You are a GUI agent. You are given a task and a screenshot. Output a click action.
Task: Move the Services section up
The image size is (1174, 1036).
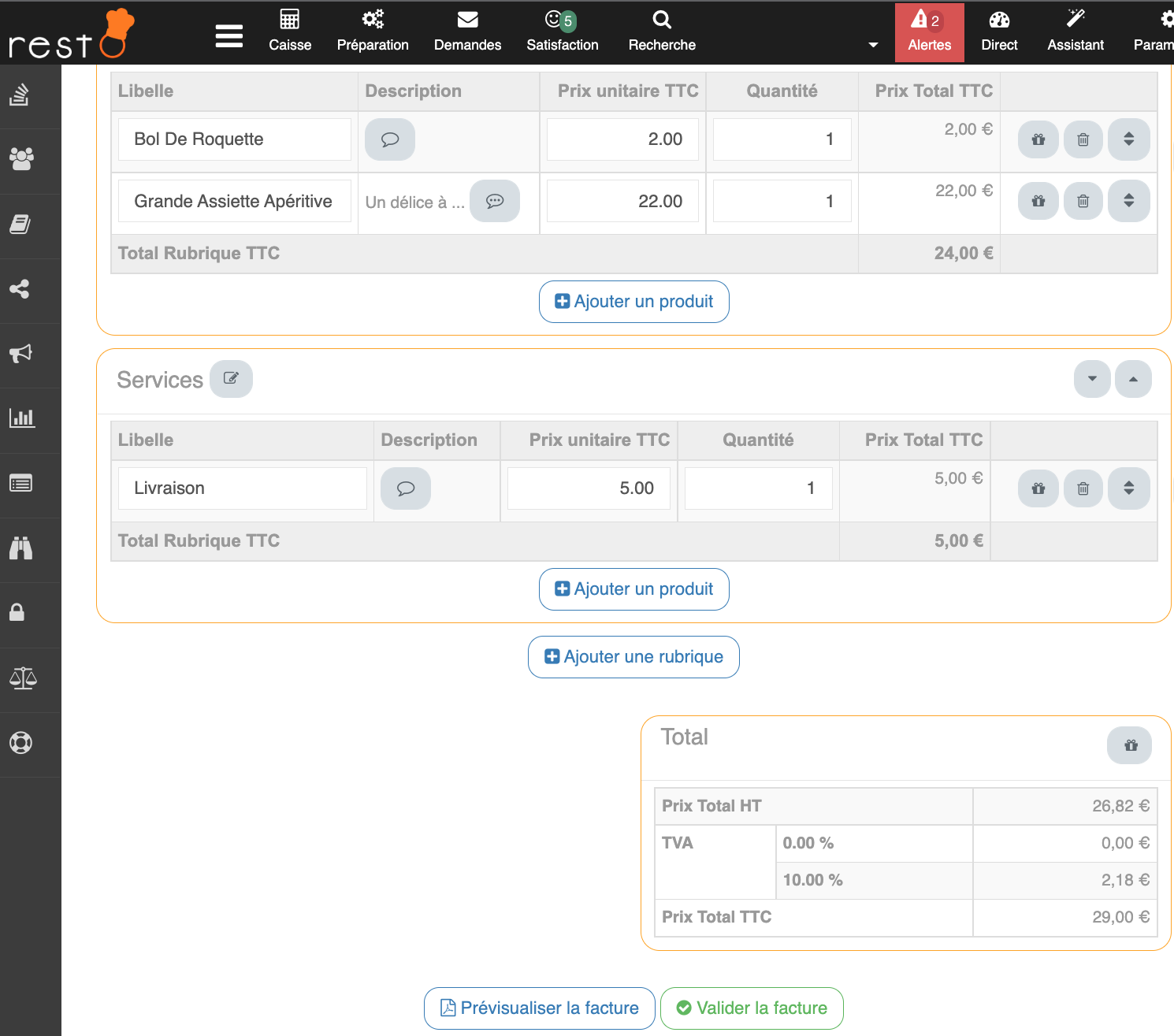coord(1133,379)
